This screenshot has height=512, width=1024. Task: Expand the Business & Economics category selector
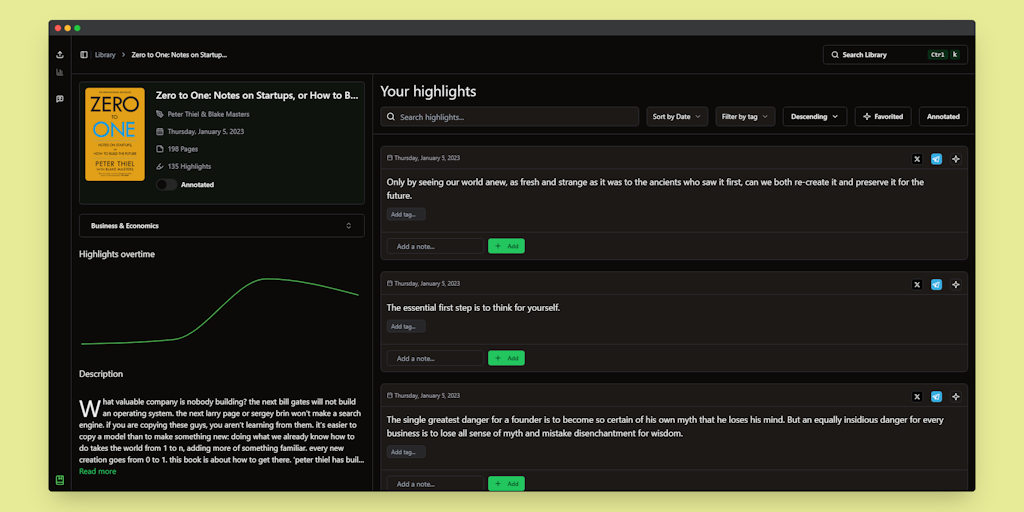pyautogui.click(x=222, y=225)
